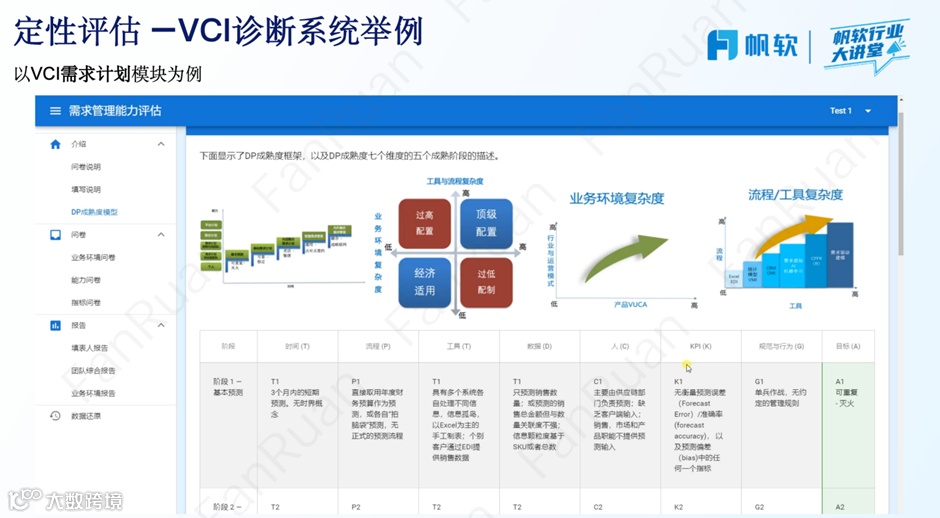Click the blue 顶级配置 quadrant tile
The width and height of the screenshot is (940, 518).
coord(486,223)
